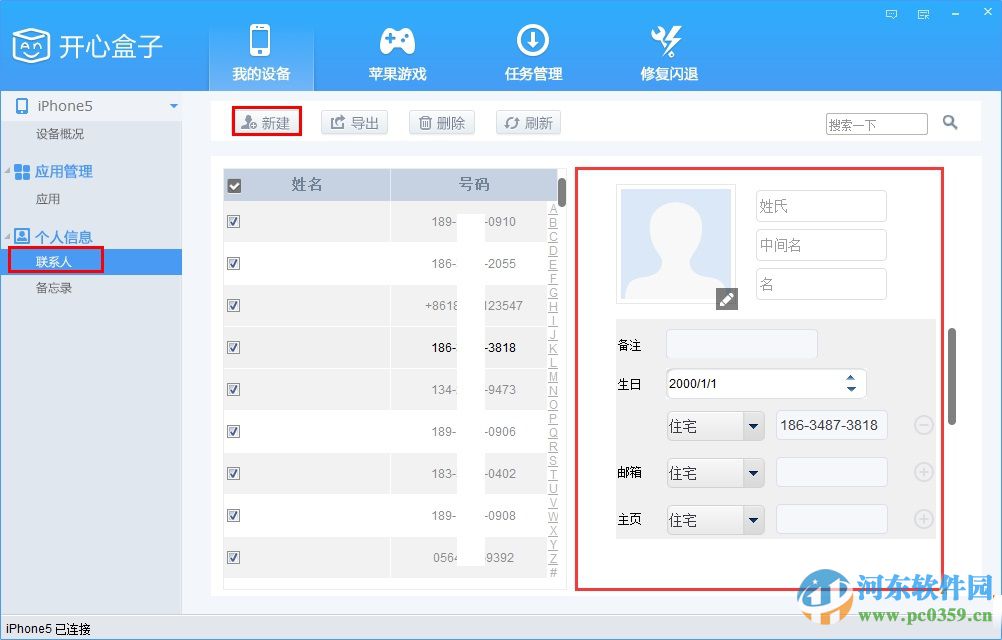The image size is (1002, 640).
Task: Delete selected contacts with 删除
Action: [x=441, y=122]
